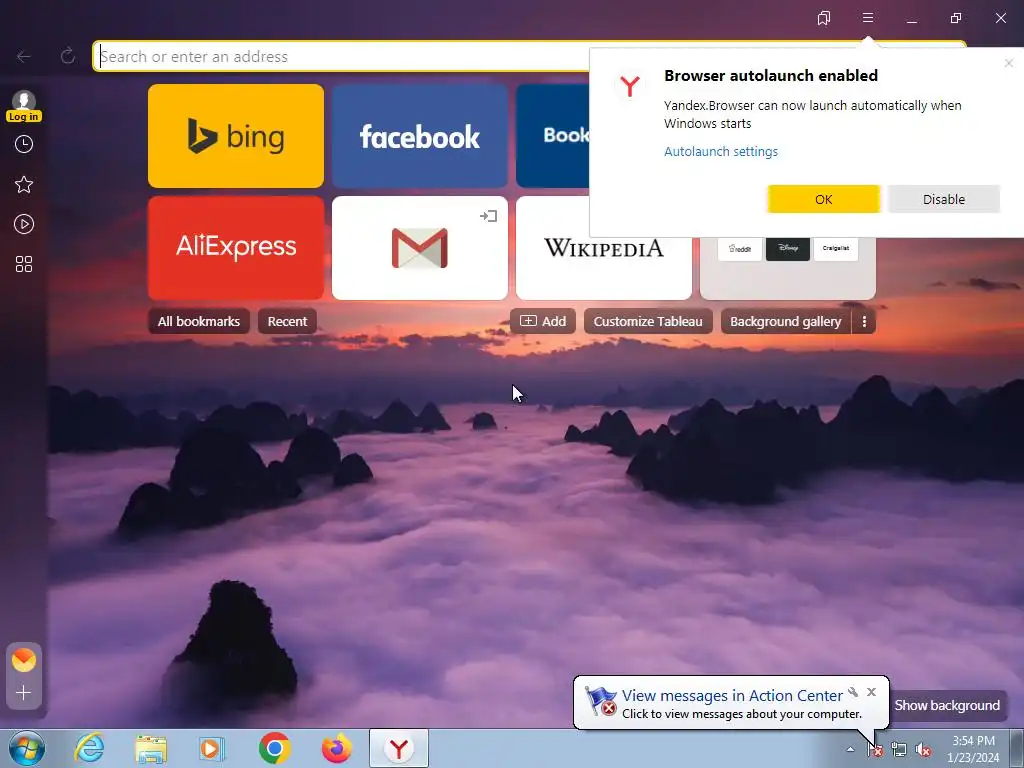Open the Autolaunch settings link
This screenshot has width=1024, height=768.
pos(721,152)
